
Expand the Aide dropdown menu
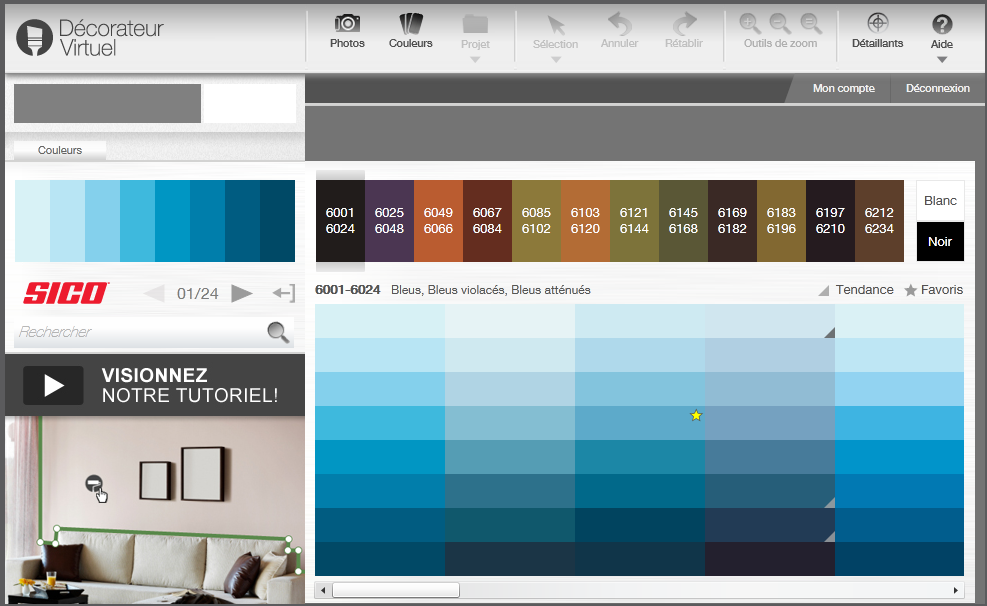click(x=941, y=59)
